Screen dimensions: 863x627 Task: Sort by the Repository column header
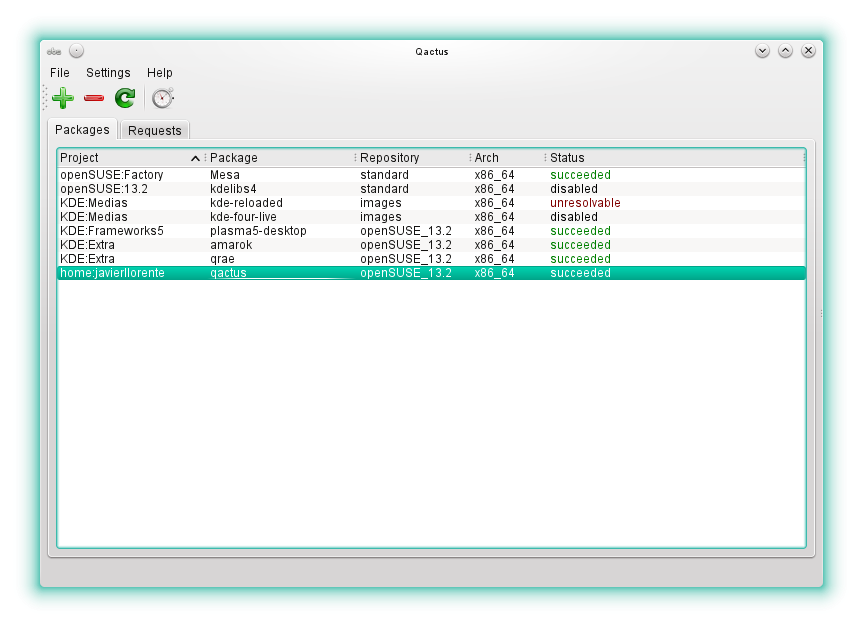[413, 158]
